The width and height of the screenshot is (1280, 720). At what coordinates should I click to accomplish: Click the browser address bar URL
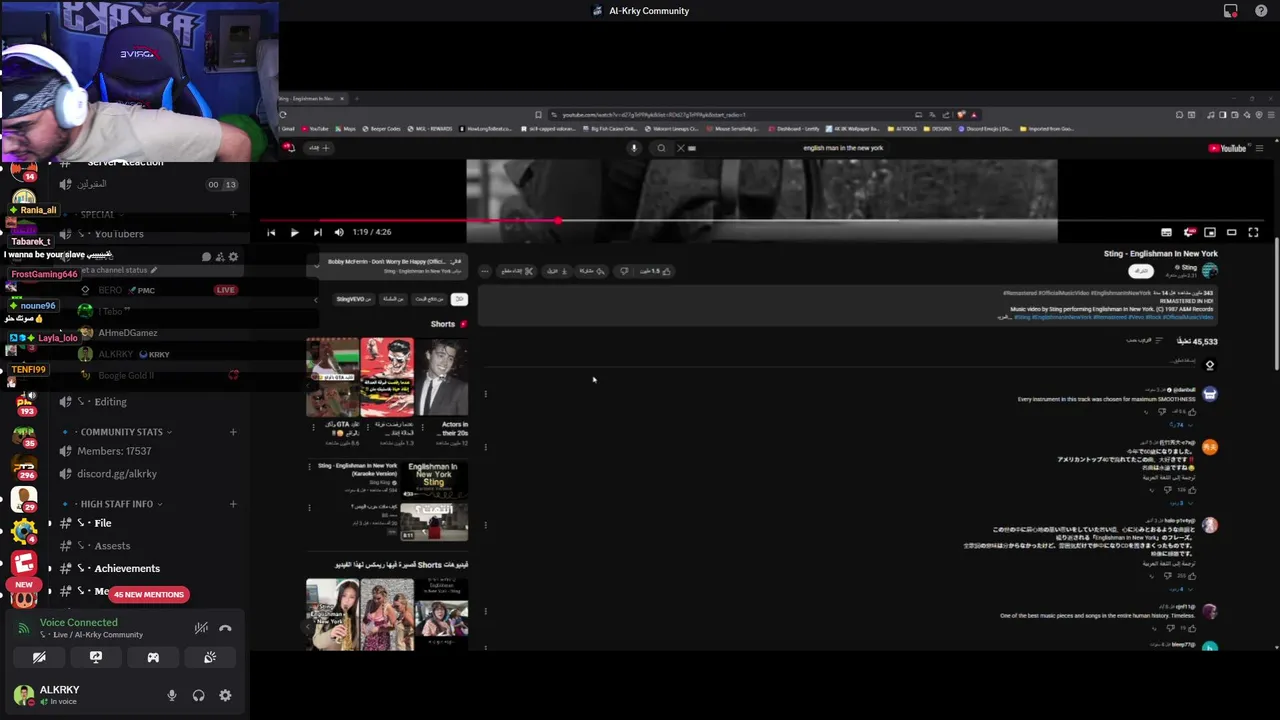[x=653, y=115]
